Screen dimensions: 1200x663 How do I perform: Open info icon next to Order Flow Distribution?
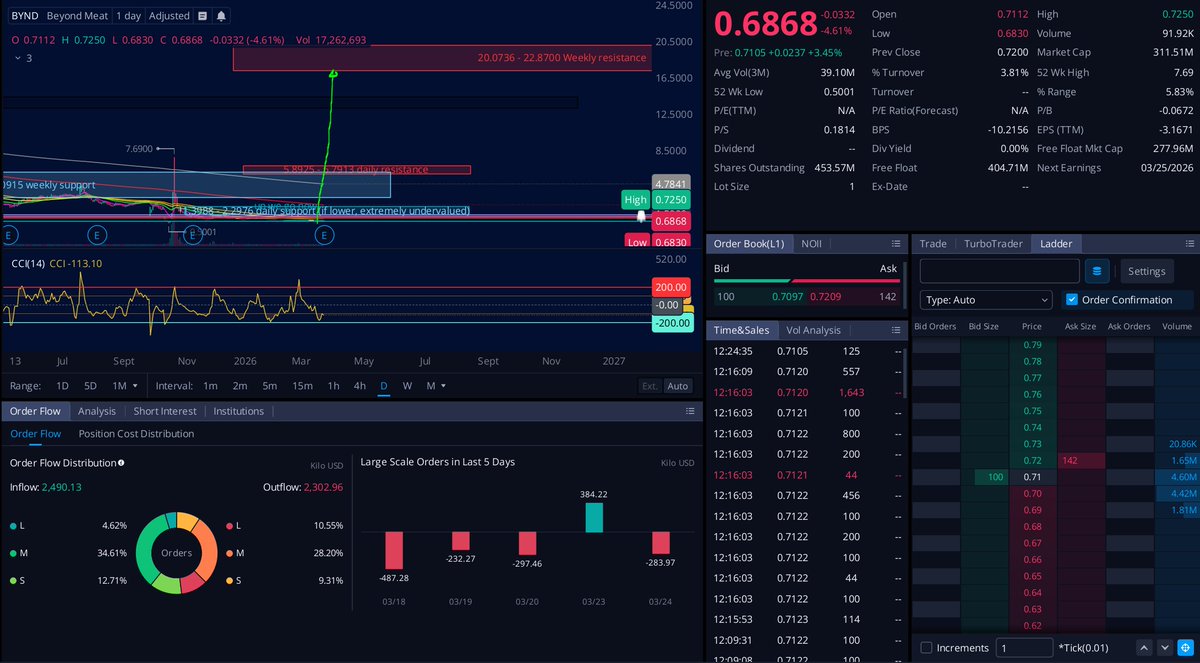[121, 463]
